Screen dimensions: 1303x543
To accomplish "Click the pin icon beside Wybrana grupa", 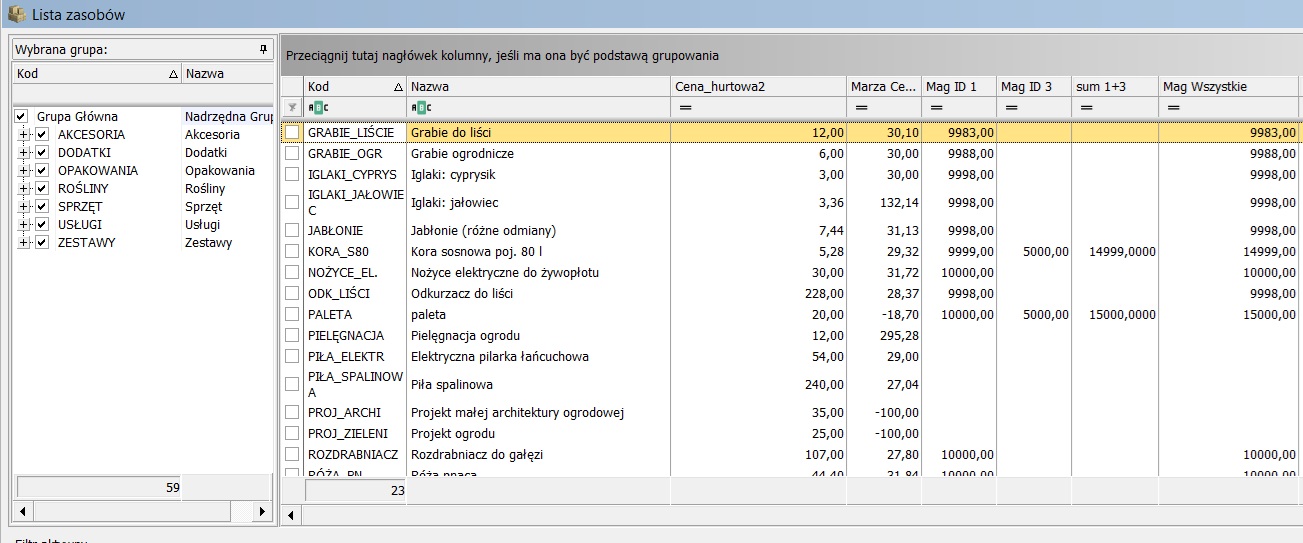I will [x=264, y=48].
